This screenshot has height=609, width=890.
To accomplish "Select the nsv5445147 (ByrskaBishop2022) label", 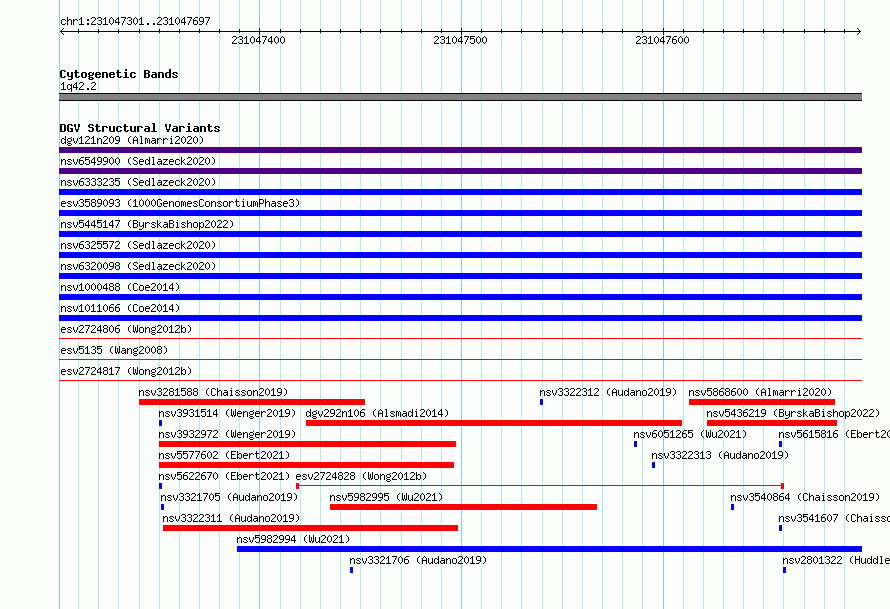I will [147, 224].
